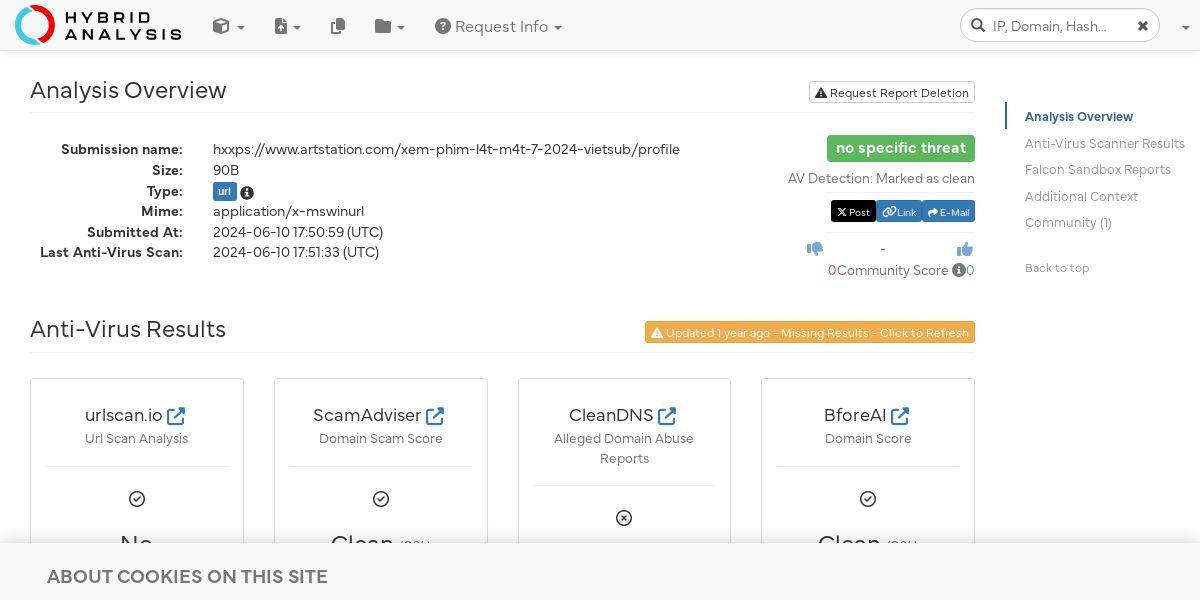The width and height of the screenshot is (1200, 600).
Task: Copy the report Link button
Action: (x=899, y=211)
